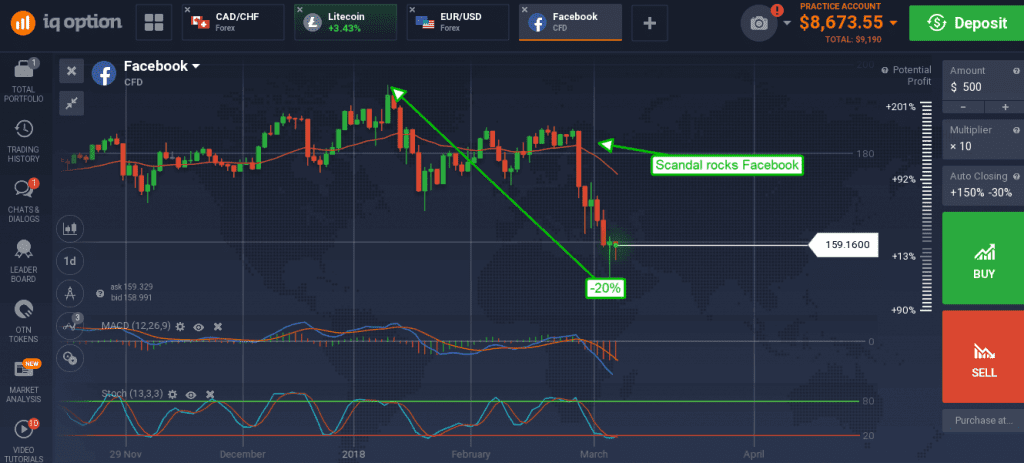Open the indicators list icon

coord(69,325)
